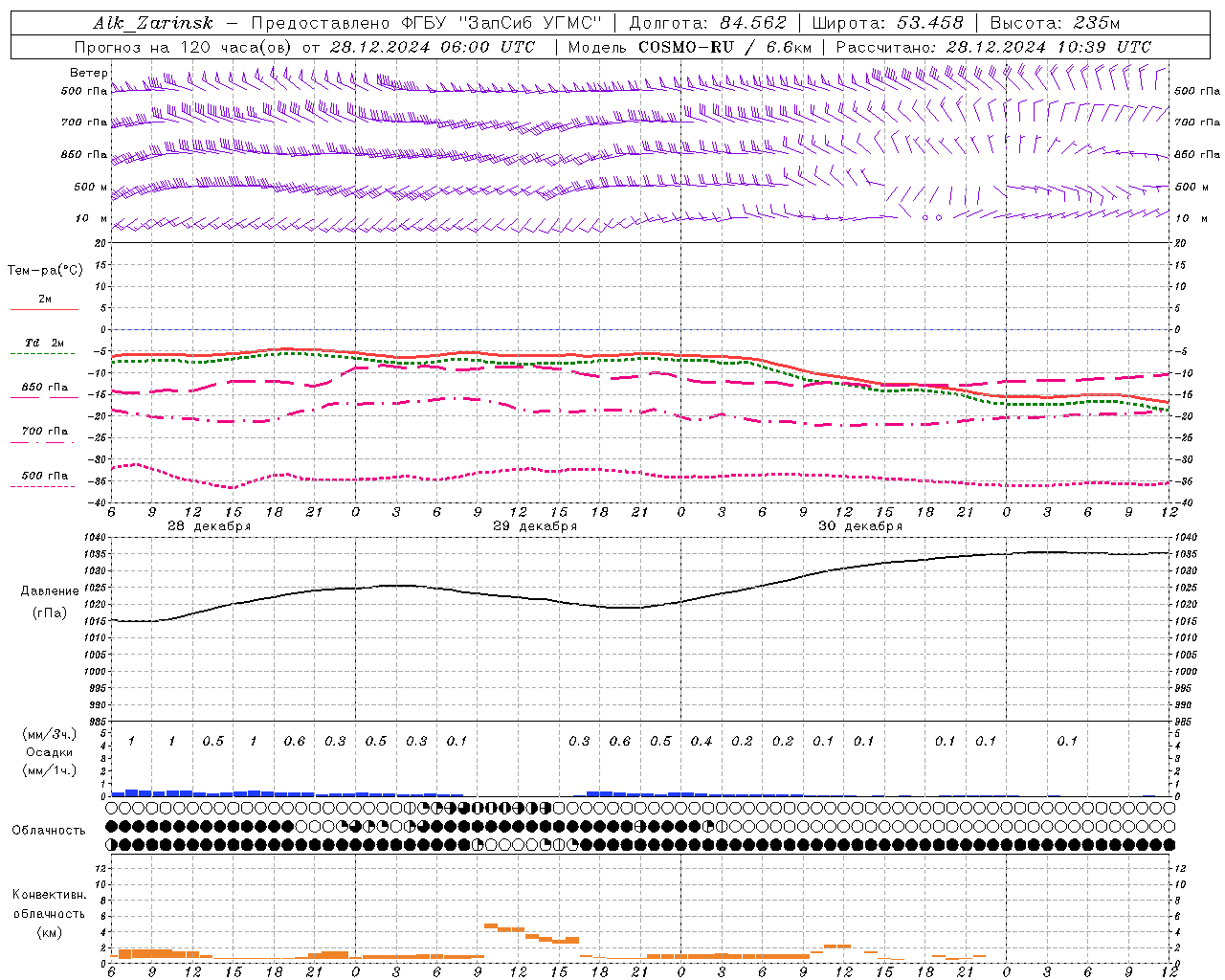The height and width of the screenshot is (980, 1225).
Task: Click the Облачность cloud cover label
Action: pos(49,831)
